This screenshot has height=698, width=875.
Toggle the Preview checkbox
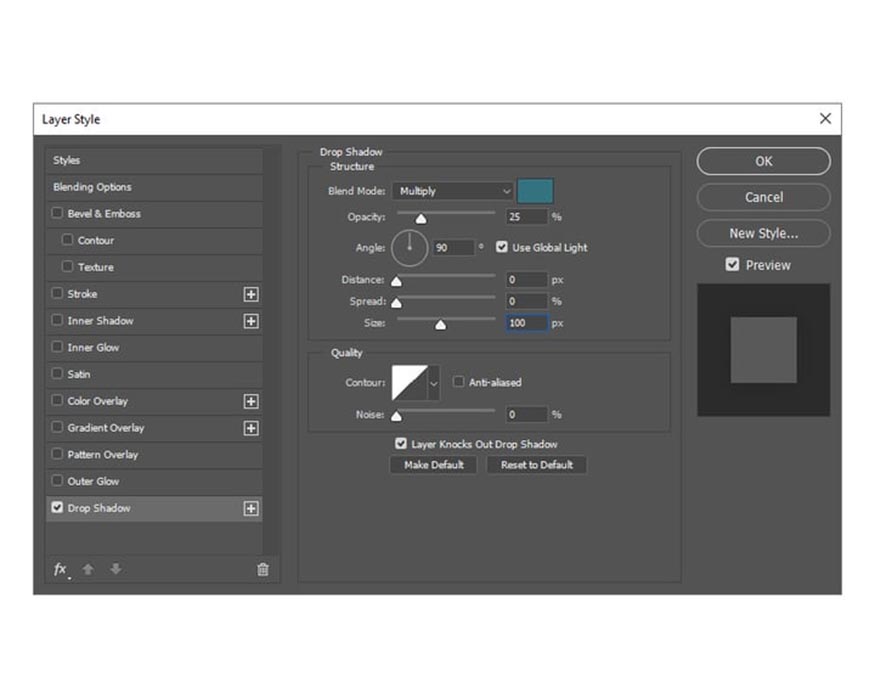click(x=733, y=265)
